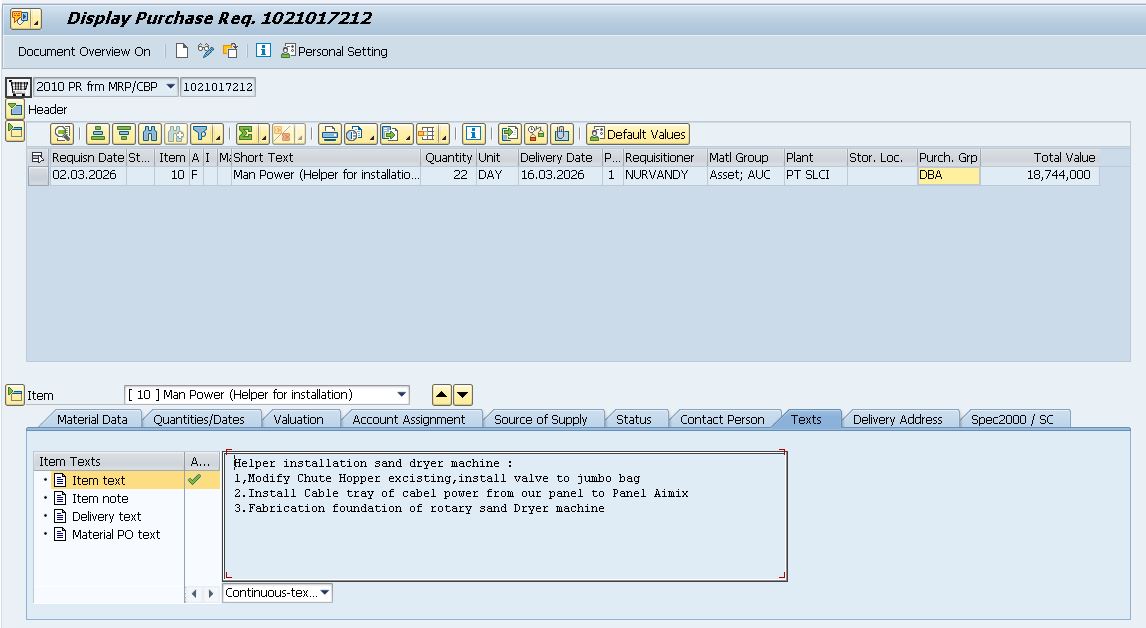Viewport: 1146px width, 628px height.
Task: Collapse the Item overview section
Action: pyautogui.click(x=15, y=130)
